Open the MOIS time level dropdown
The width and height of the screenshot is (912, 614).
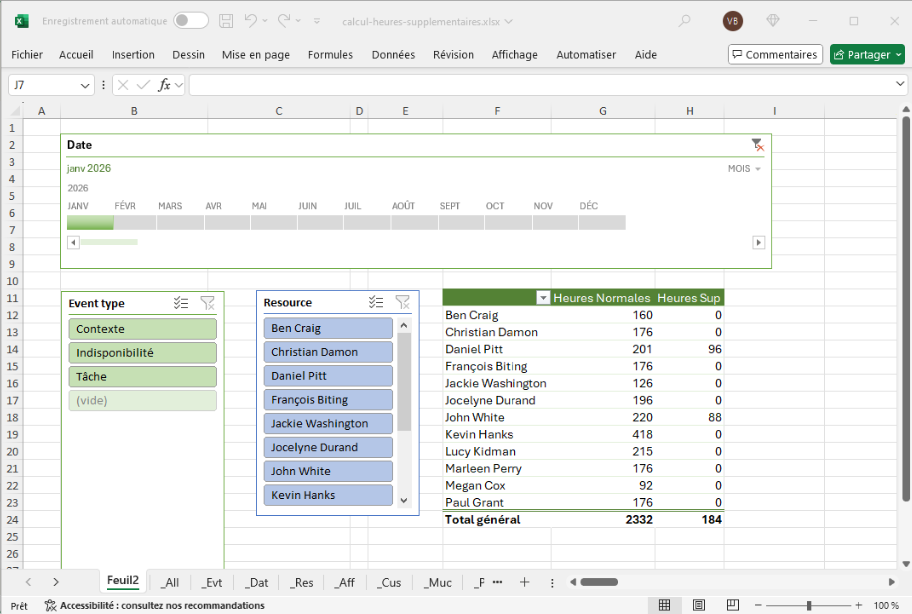[x=744, y=169]
